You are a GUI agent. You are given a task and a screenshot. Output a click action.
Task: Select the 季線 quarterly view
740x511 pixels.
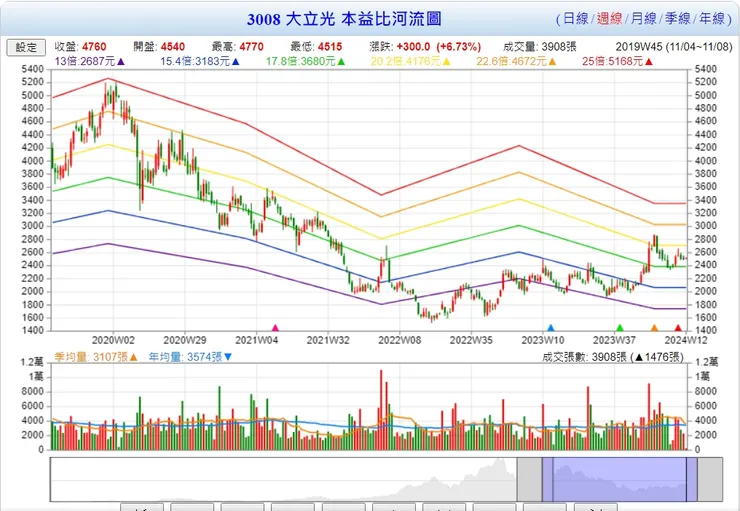click(678, 18)
